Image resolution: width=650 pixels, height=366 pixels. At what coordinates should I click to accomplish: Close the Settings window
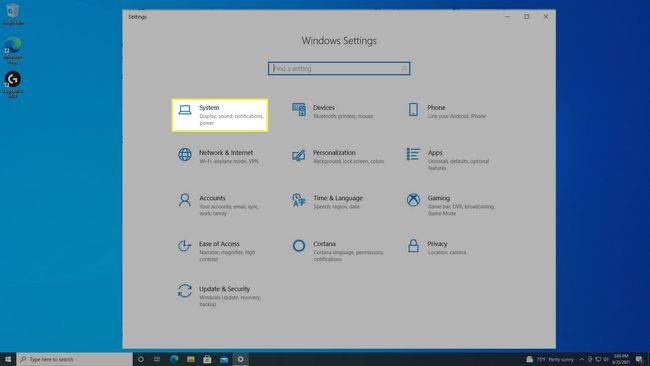[x=546, y=17]
